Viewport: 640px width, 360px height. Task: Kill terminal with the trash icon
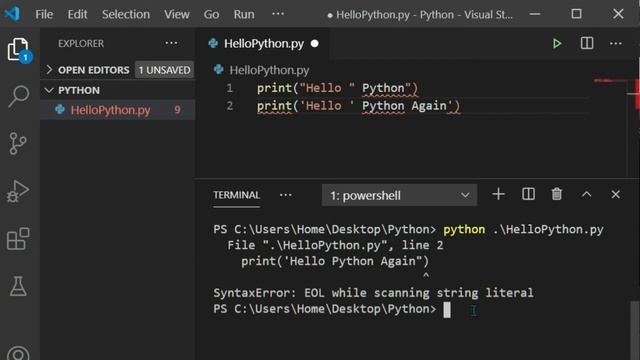pyautogui.click(x=557, y=194)
